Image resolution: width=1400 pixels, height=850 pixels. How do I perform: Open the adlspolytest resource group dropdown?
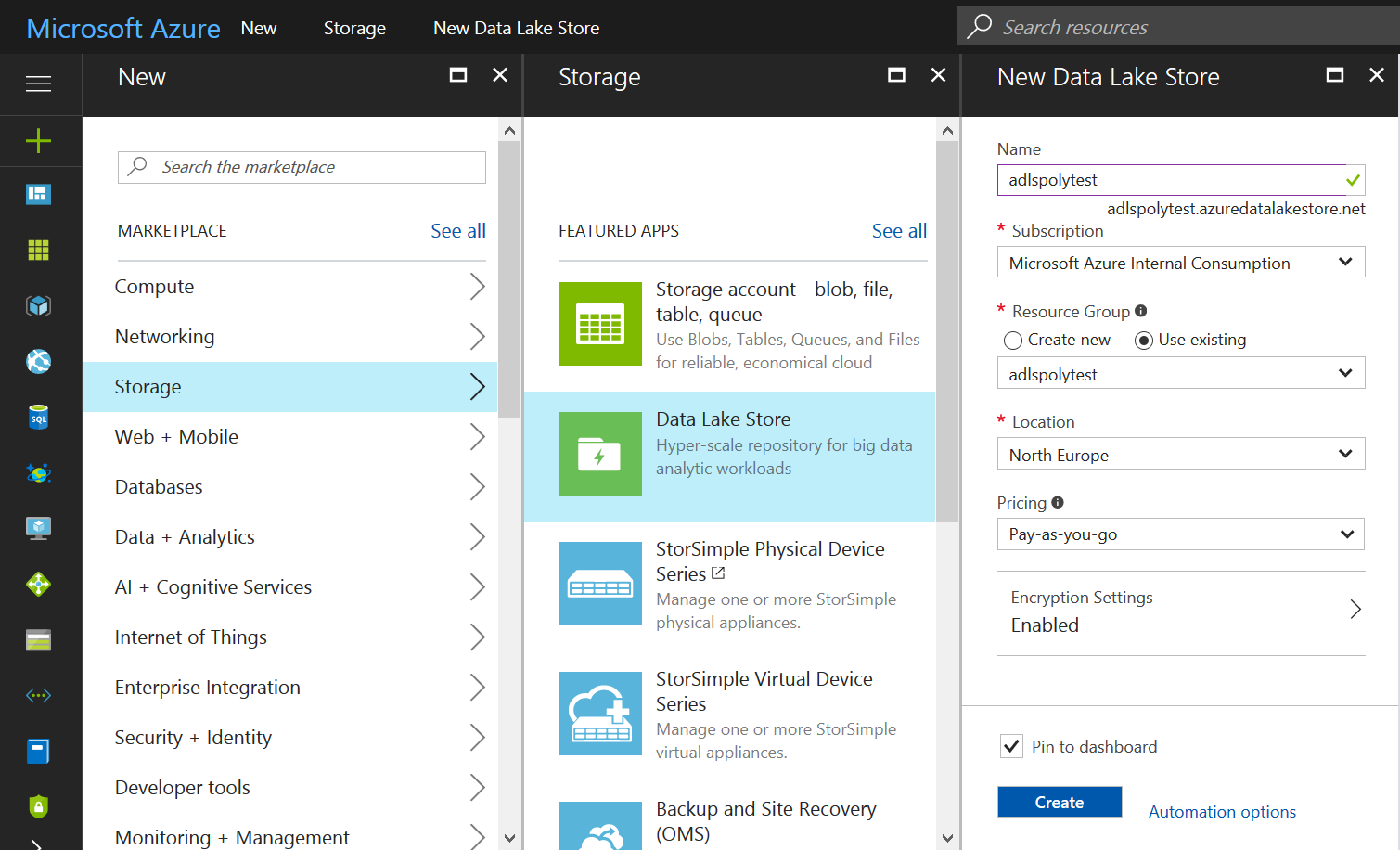pyautogui.click(x=1181, y=373)
